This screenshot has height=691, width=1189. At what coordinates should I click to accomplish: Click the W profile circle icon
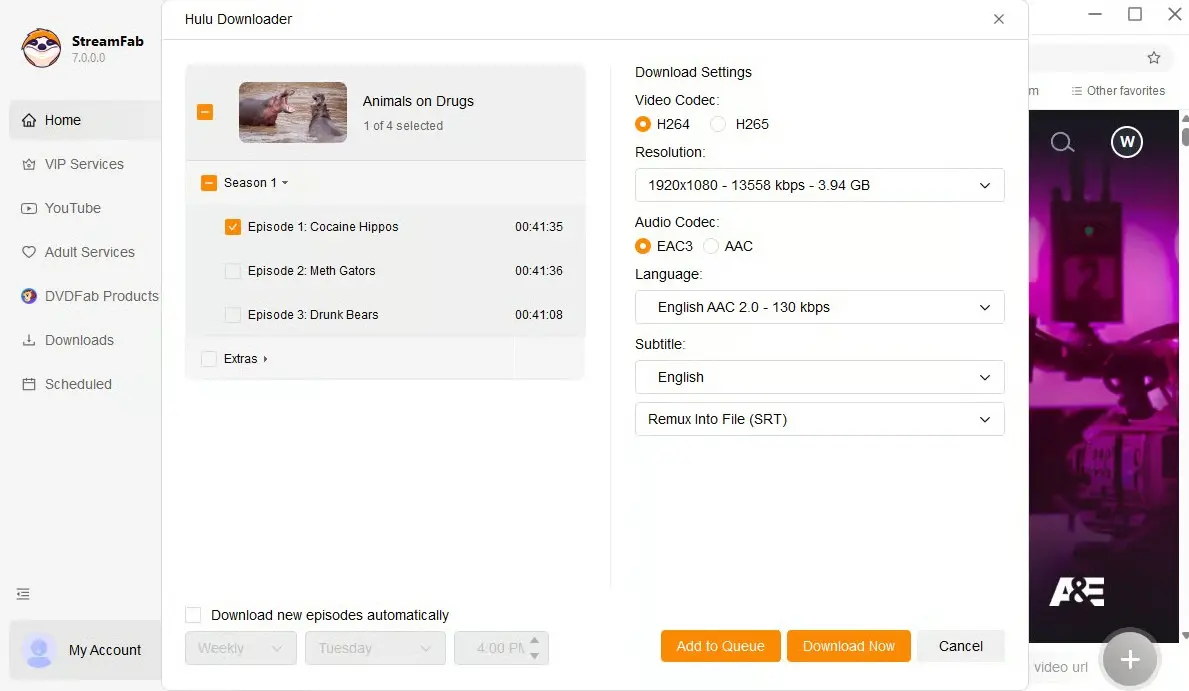(x=1127, y=142)
